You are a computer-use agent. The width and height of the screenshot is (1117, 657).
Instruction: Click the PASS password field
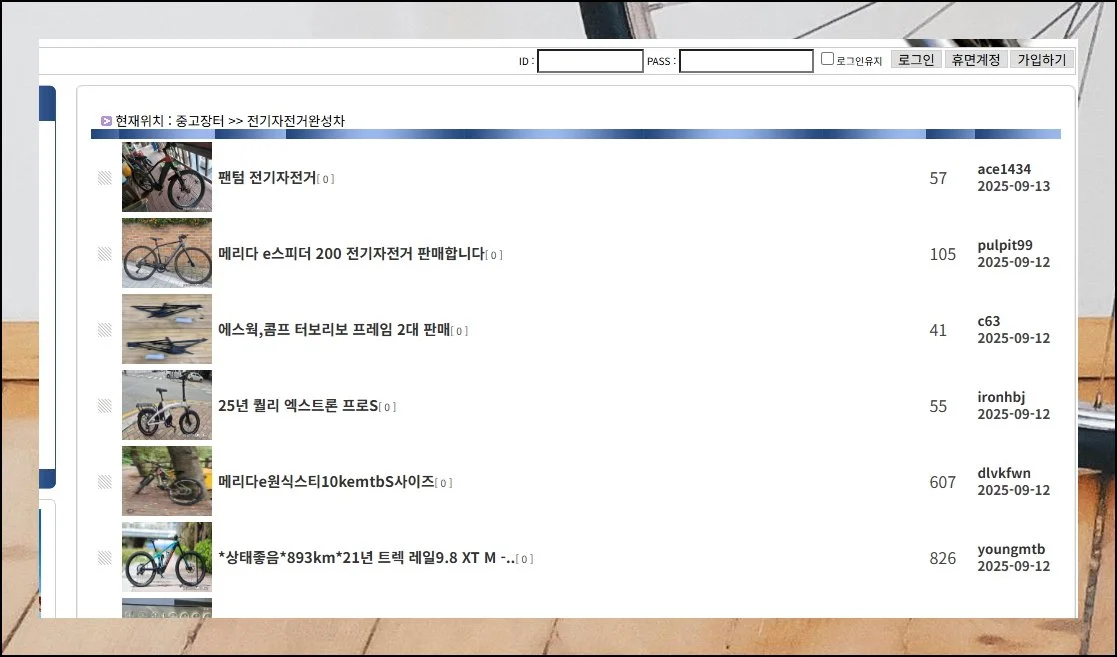[x=746, y=61]
